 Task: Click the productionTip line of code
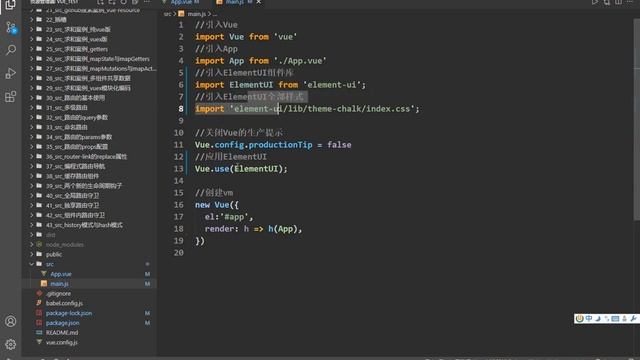point(273,145)
